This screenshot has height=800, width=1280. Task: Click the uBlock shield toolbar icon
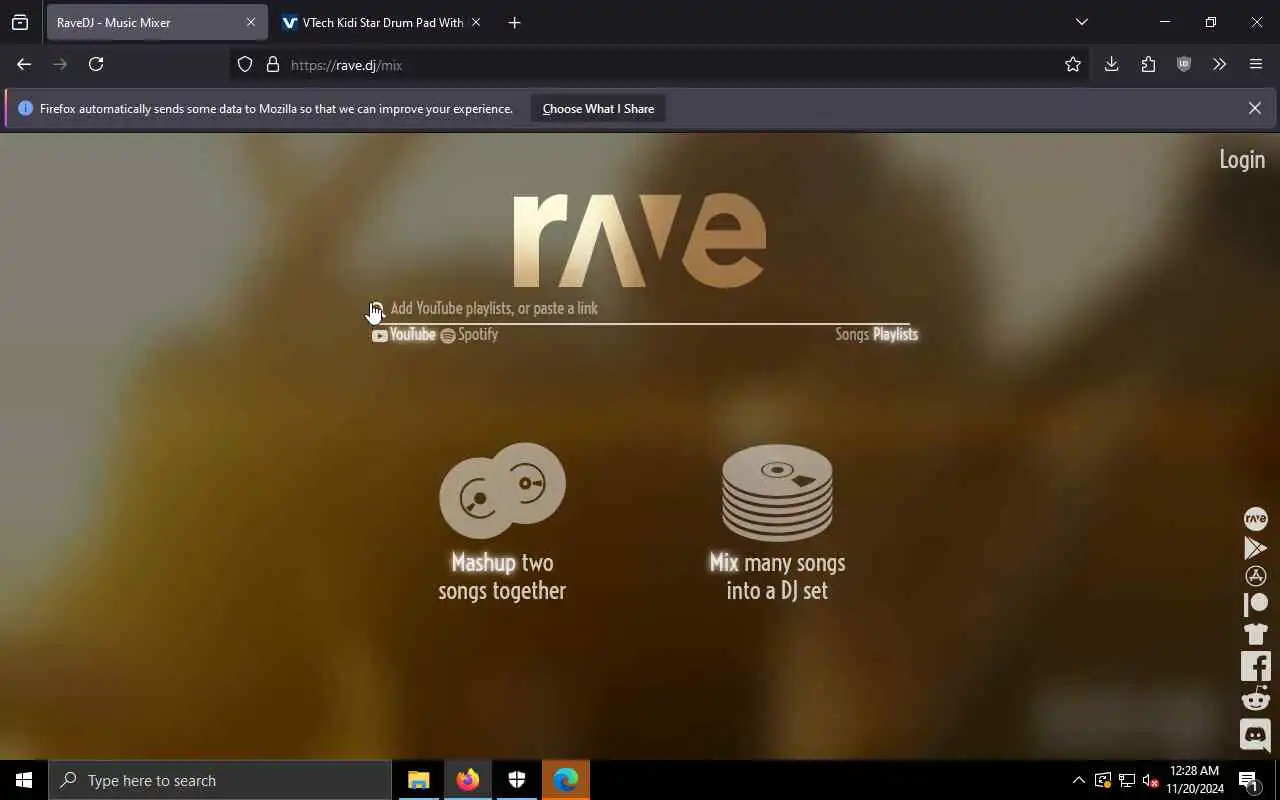[x=1184, y=64]
